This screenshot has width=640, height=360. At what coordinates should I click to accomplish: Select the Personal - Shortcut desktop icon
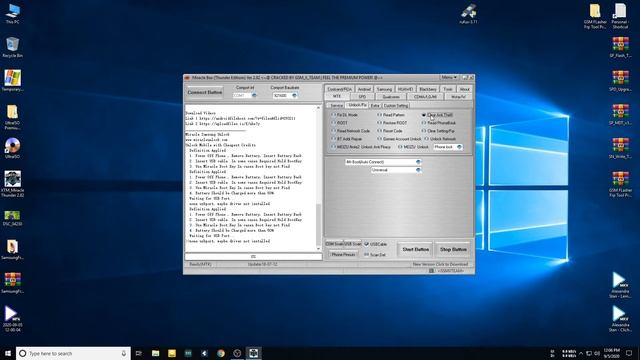click(x=620, y=16)
